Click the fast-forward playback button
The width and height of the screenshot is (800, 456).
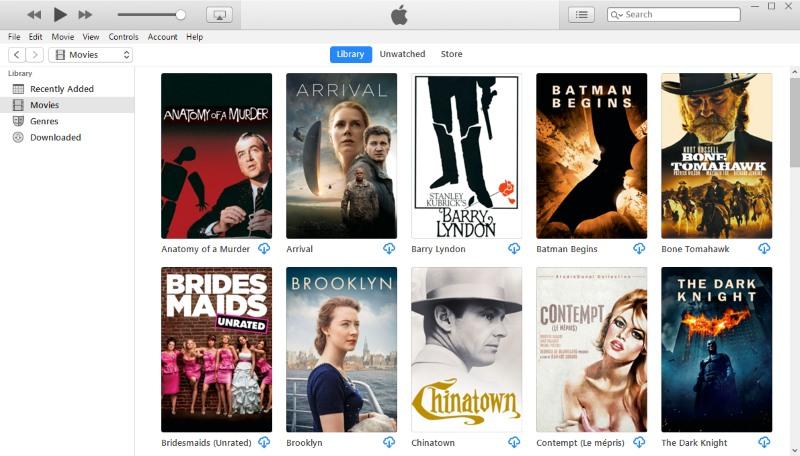coord(85,15)
